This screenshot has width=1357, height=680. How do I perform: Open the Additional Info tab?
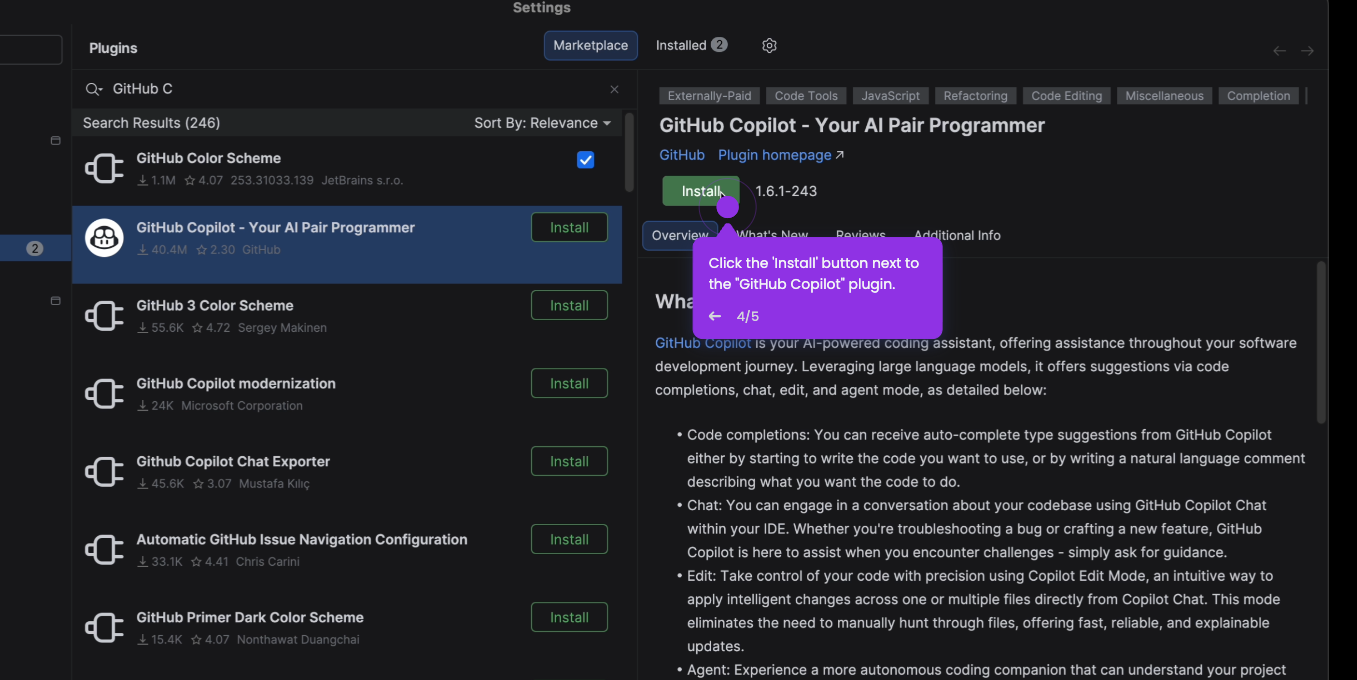(957, 235)
